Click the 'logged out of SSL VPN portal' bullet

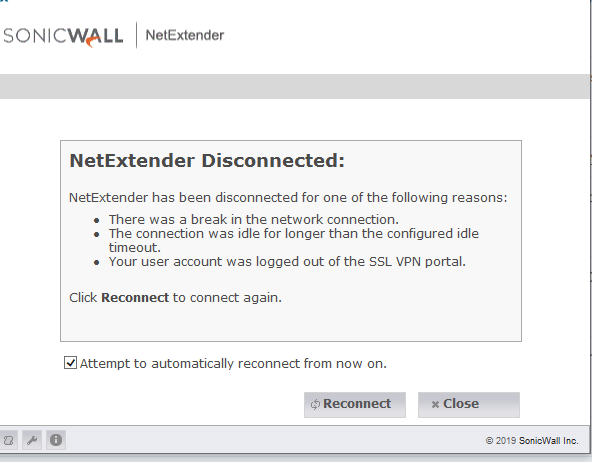coord(287,262)
